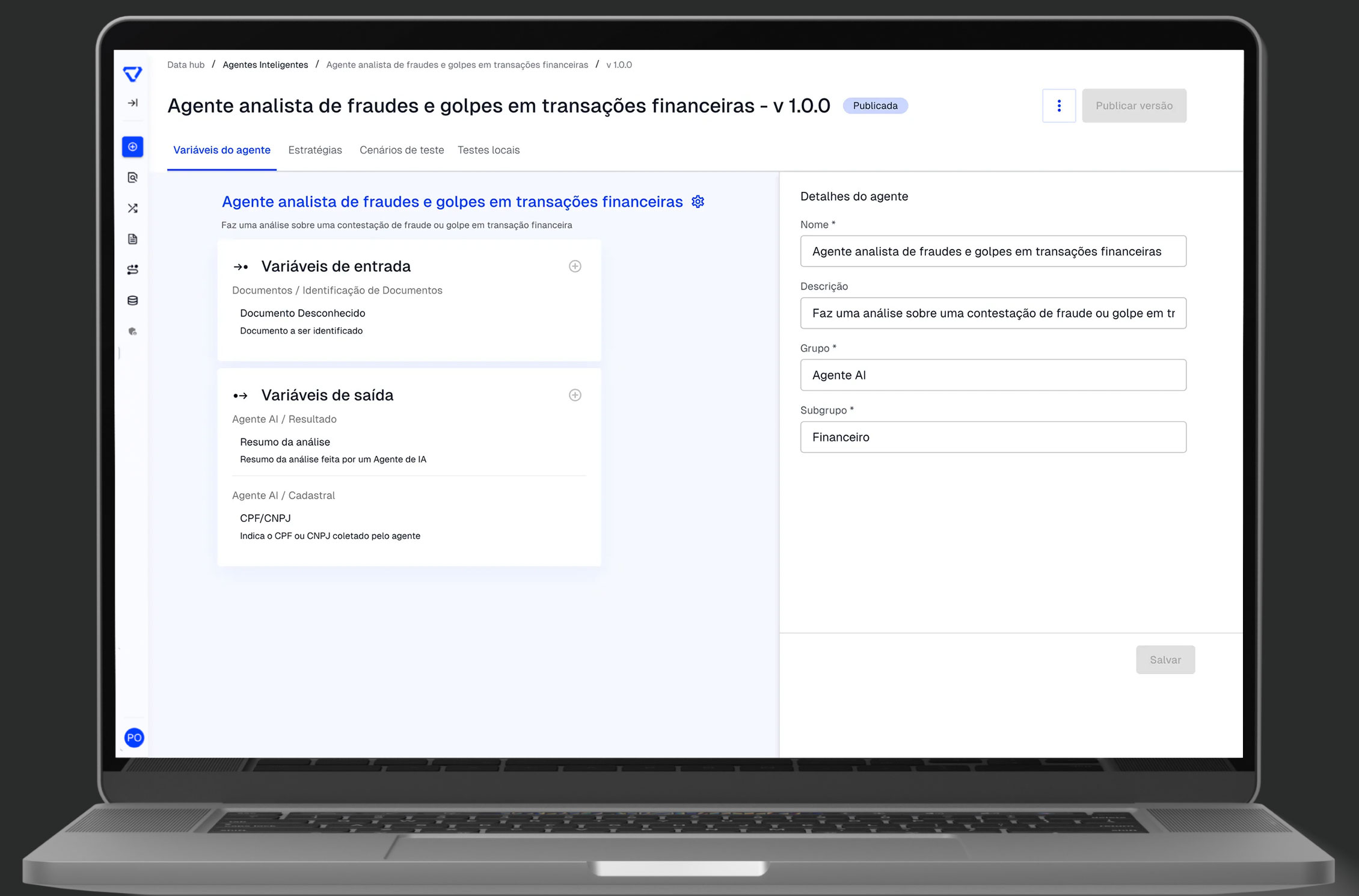Open the shuffle arrows sidebar icon
The height and width of the screenshot is (896, 1359).
133,208
